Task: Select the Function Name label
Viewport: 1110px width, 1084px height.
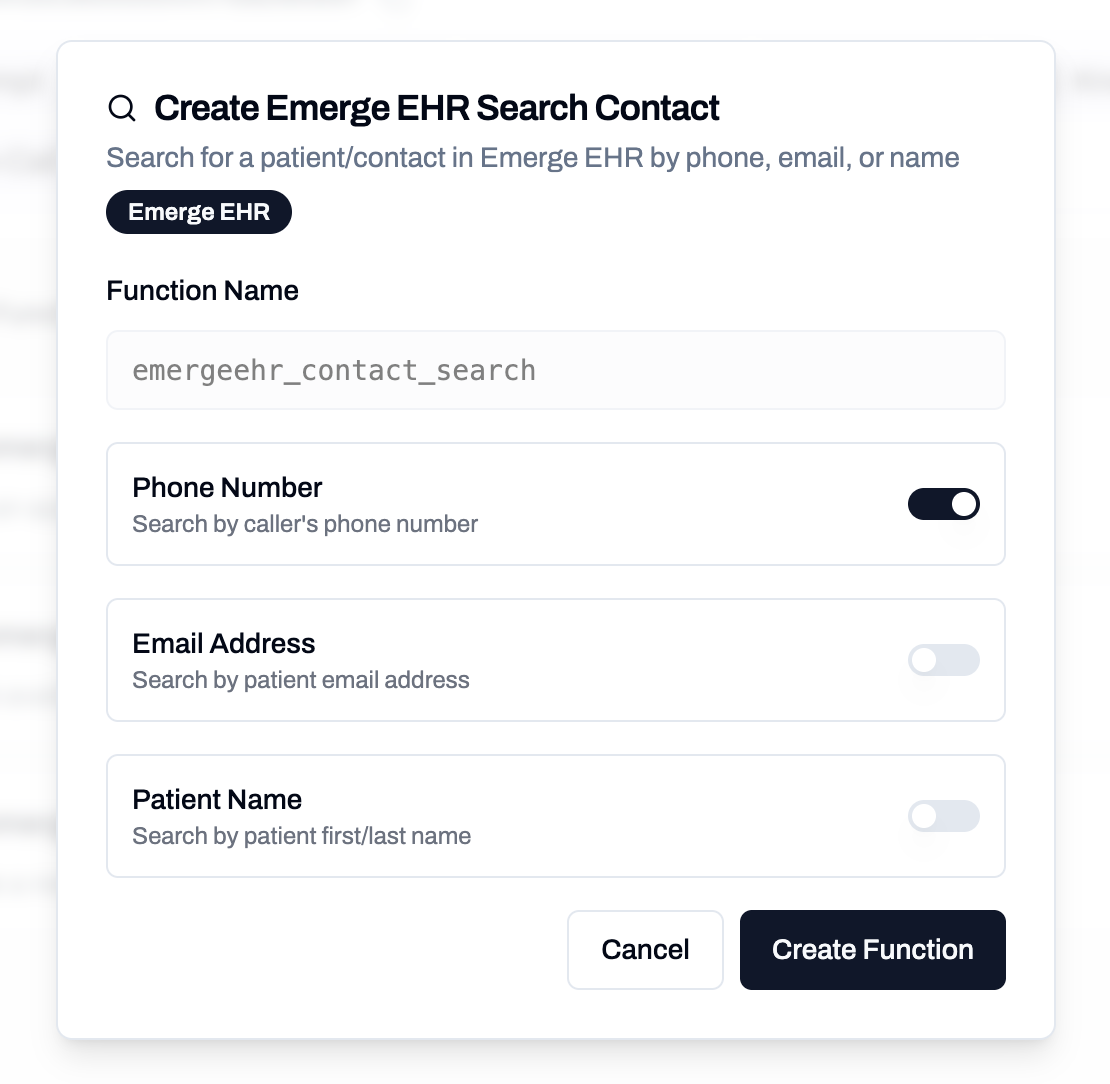Action: [x=202, y=290]
